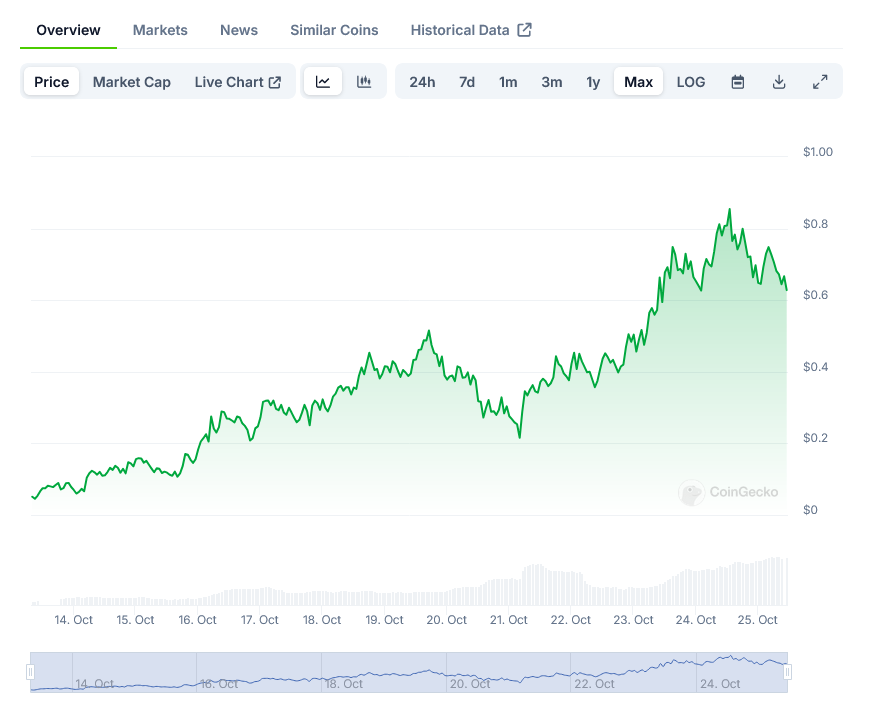Image resolution: width=874 pixels, height=705 pixels.
Task: Click the 20. Oct main x-axis label
Action: click(x=446, y=620)
